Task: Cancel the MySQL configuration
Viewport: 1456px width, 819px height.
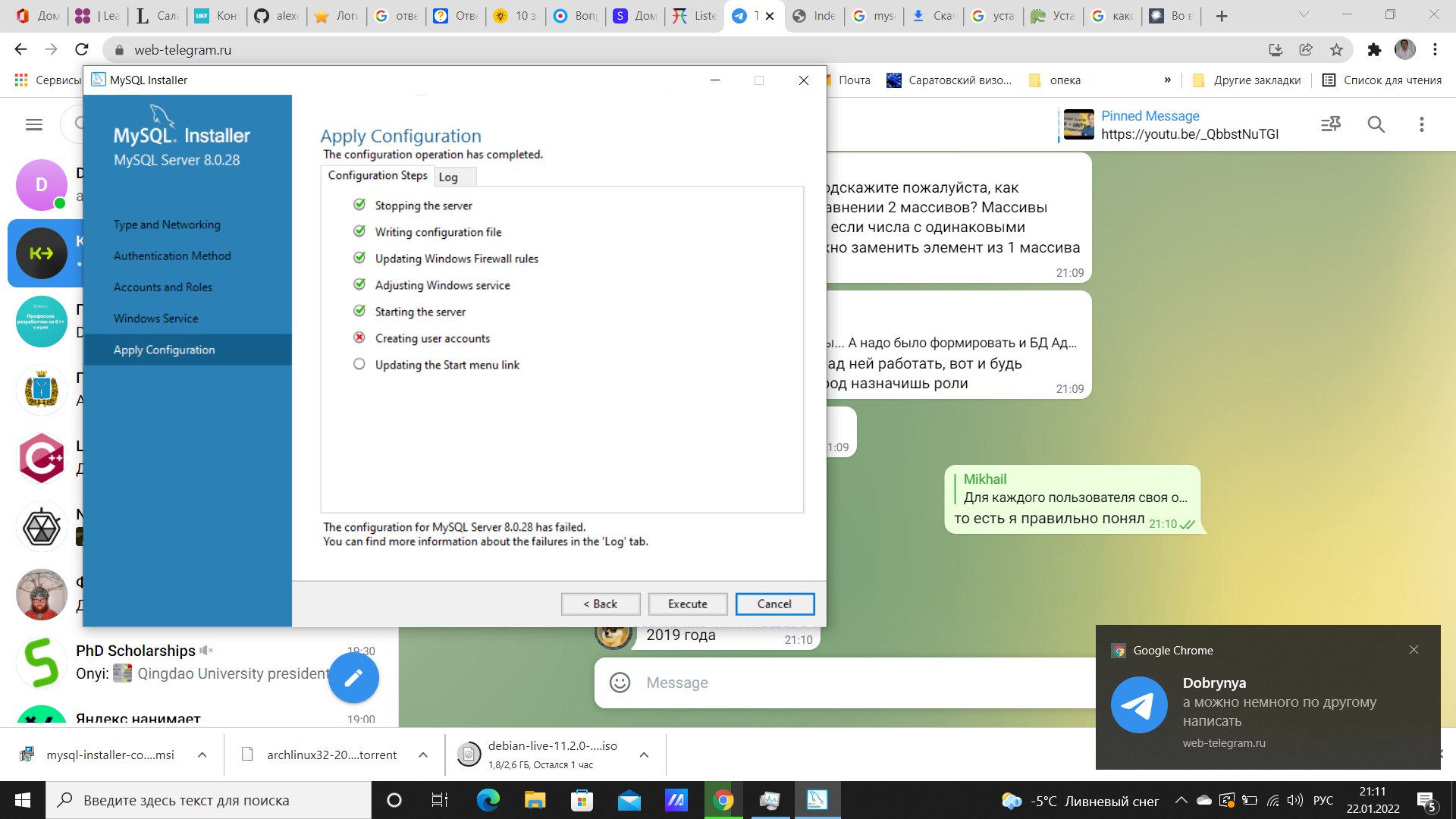Action: (x=774, y=604)
